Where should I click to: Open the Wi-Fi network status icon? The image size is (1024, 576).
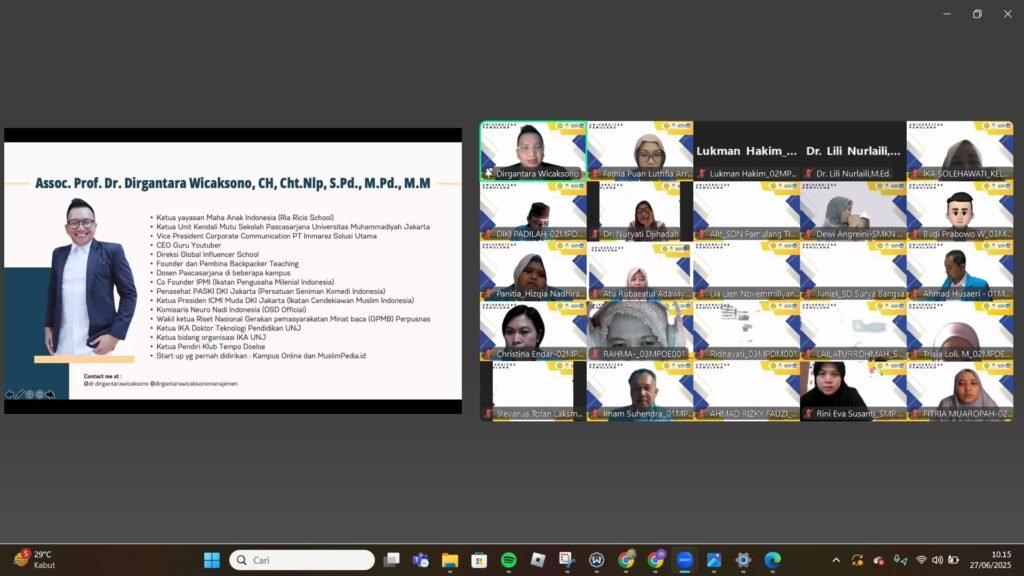click(x=921, y=560)
